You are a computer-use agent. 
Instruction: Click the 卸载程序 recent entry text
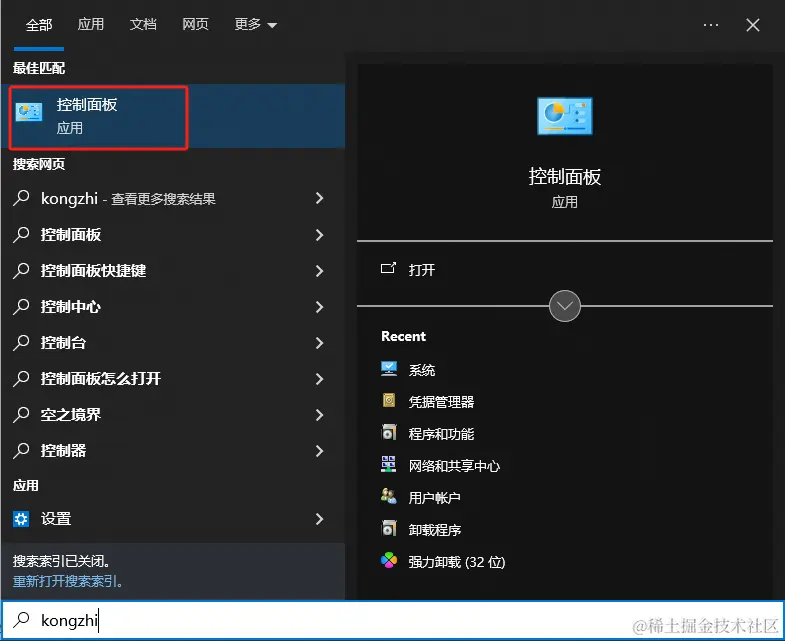click(x=435, y=530)
